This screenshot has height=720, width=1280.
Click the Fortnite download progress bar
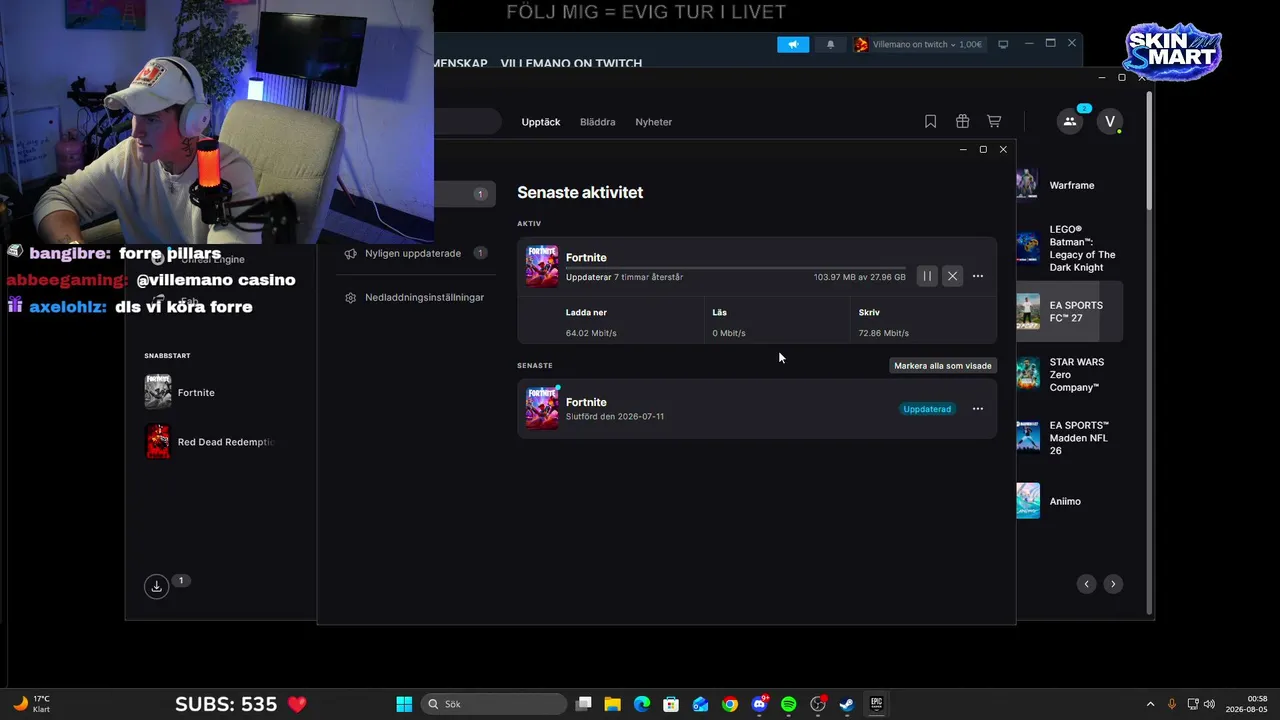pyautogui.click(x=736, y=267)
